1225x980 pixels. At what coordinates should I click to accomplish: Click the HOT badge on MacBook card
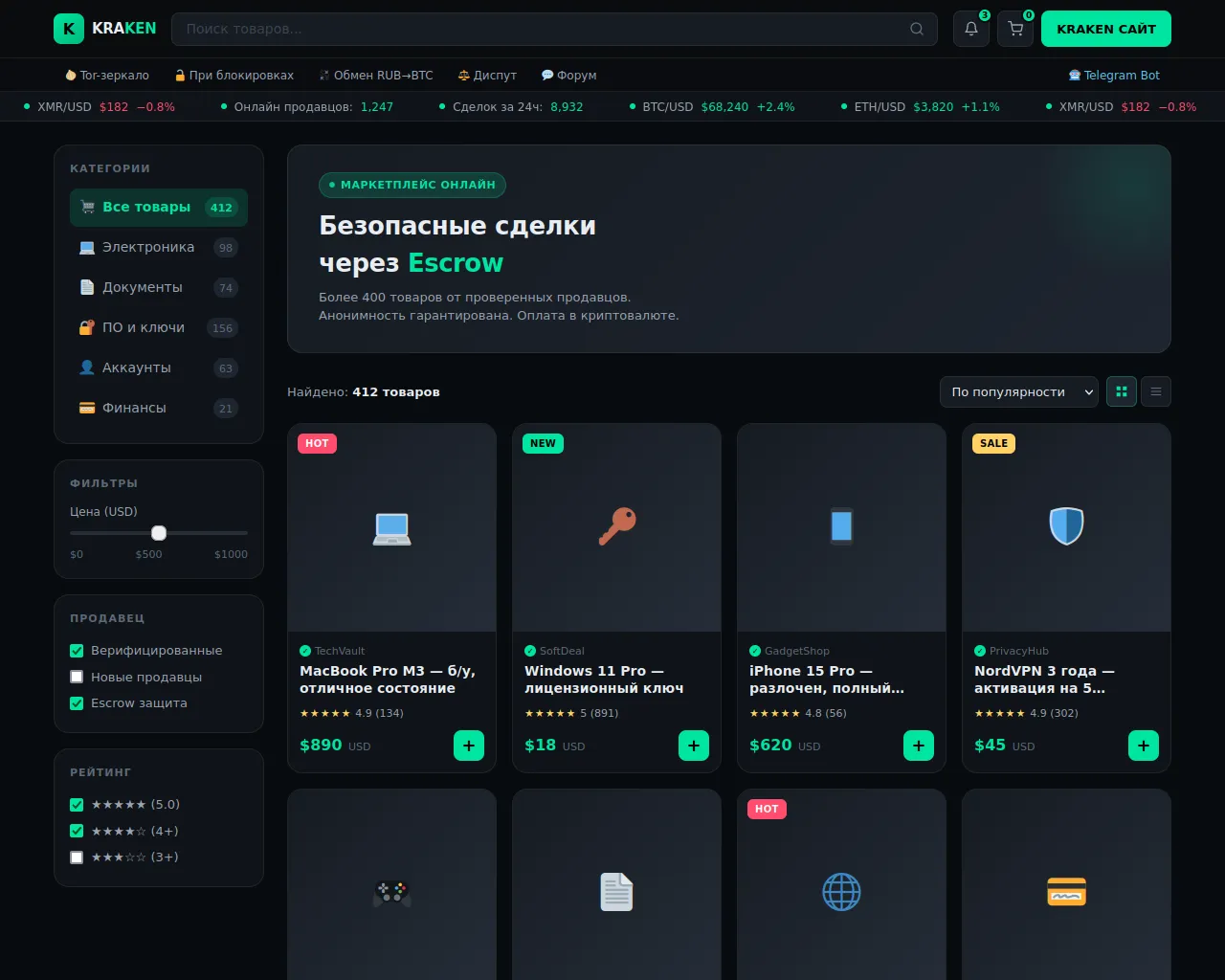[x=317, y=443]
